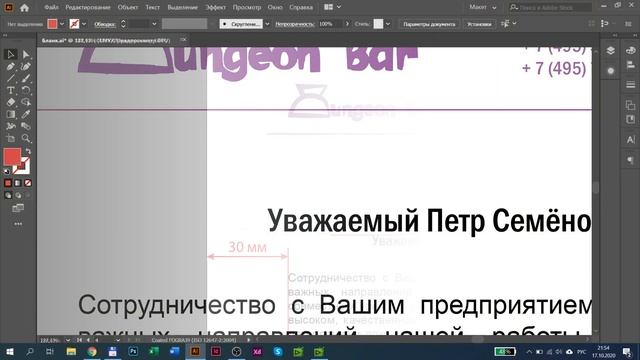Go to the Home screen icon
The height and width of the screenshot is (360, 640).
[x=24, y=7]
